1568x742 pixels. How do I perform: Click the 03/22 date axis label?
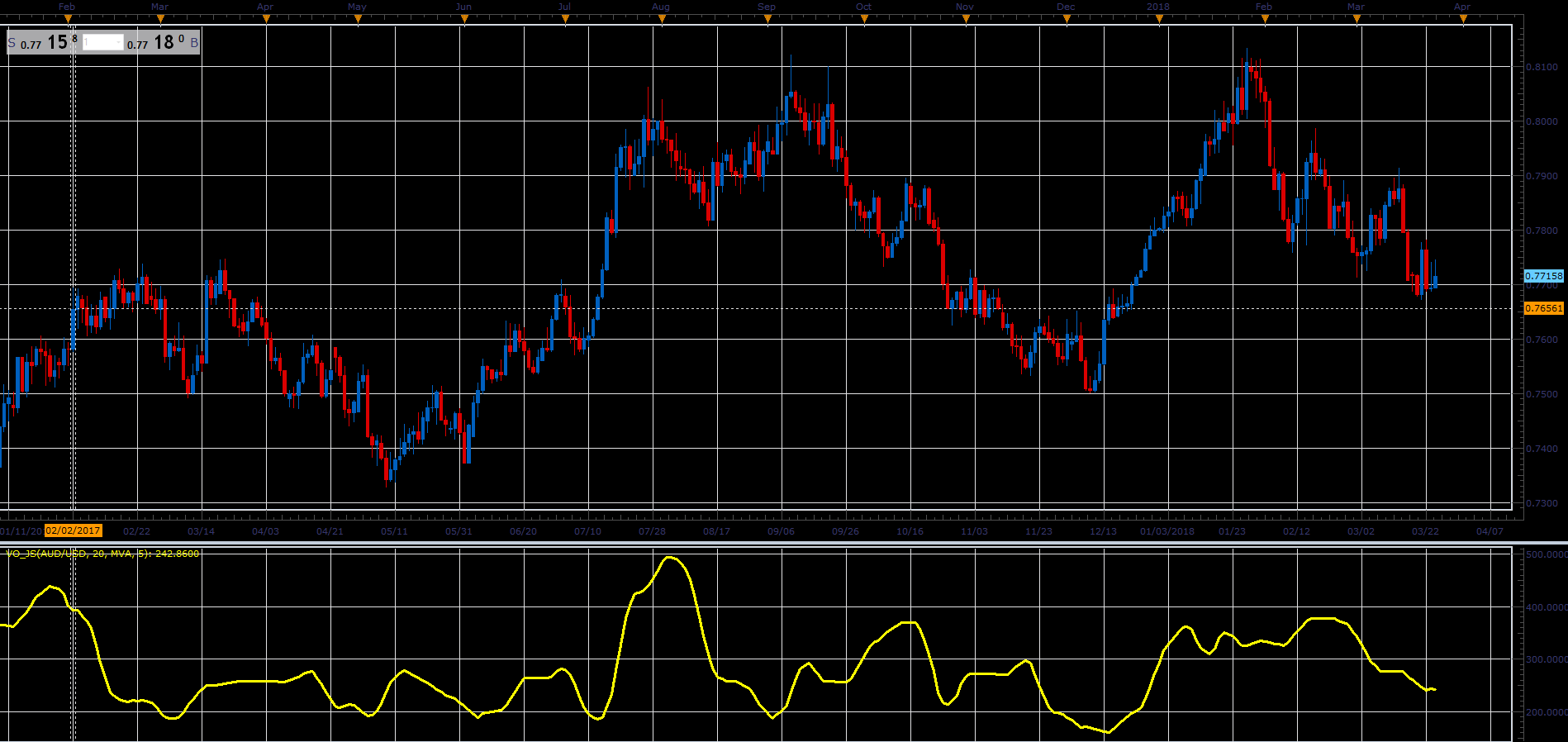(x=1426, y=531)
